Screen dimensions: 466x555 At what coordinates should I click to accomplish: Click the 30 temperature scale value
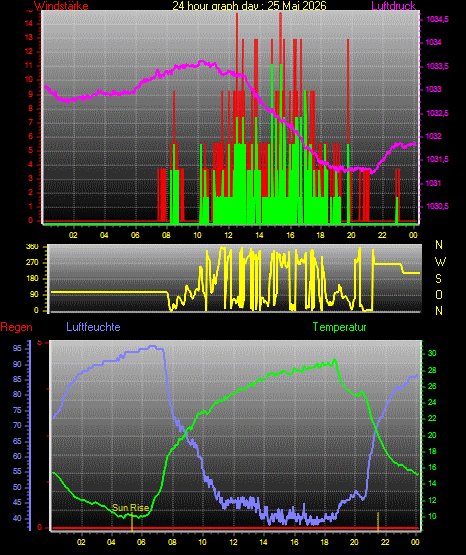(432, 353)
